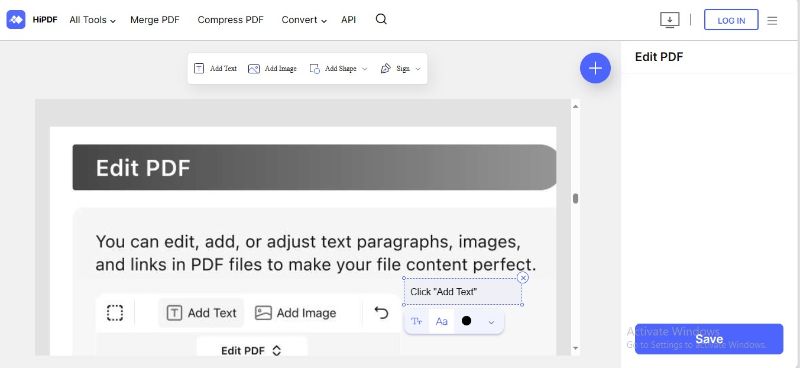Remove text box with the X icon
The height and width of the screenshot is (368, 800).
pyautogui.click(x=522, y=278)
